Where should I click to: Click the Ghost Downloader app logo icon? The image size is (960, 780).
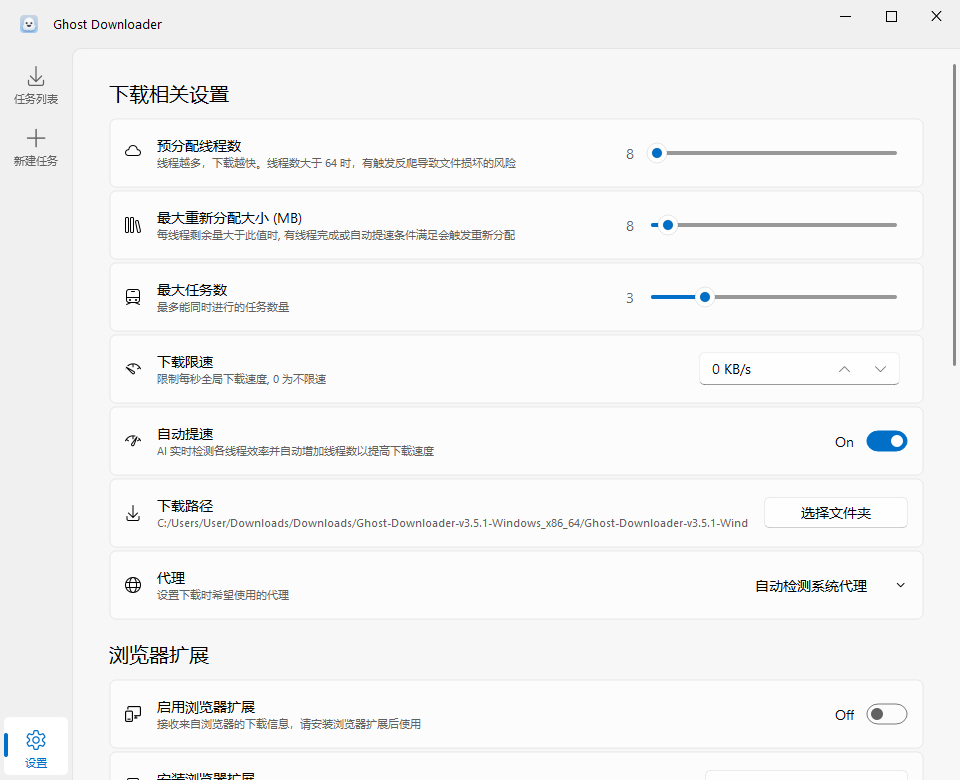click(x=29, y=24)
